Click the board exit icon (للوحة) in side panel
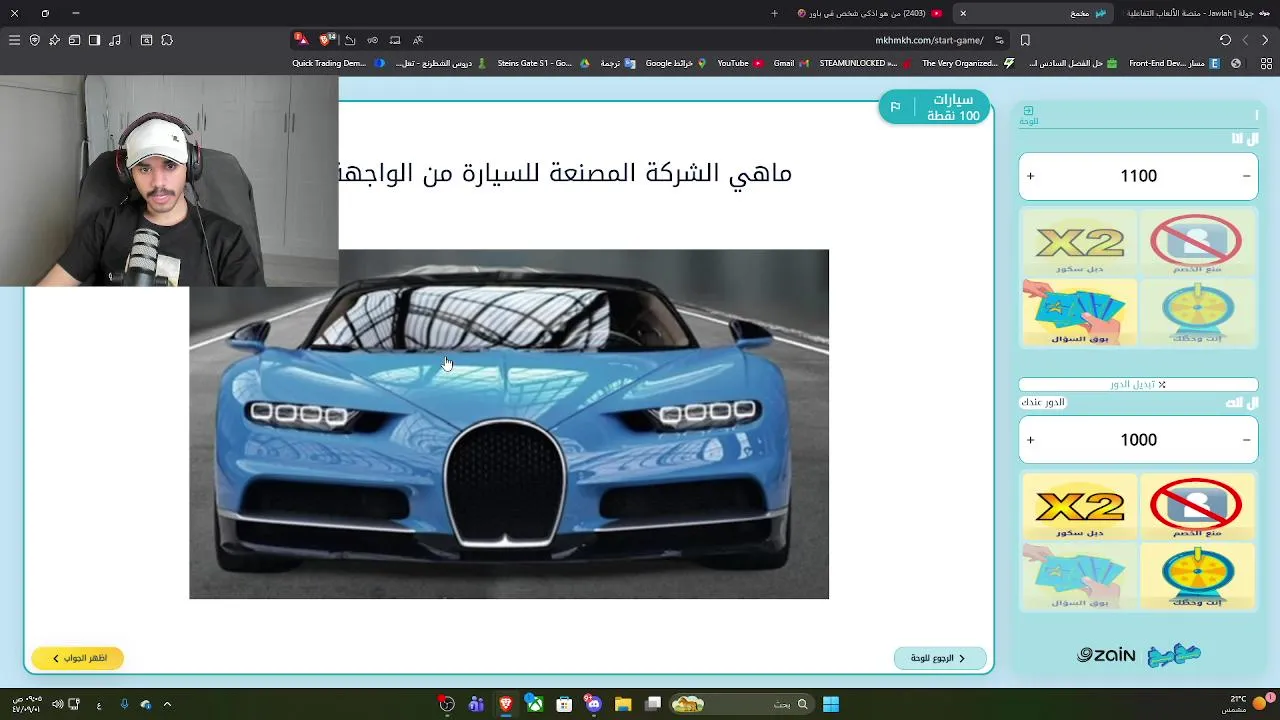This screenshot has height=720, width=1280. (x=1028, y=115)
